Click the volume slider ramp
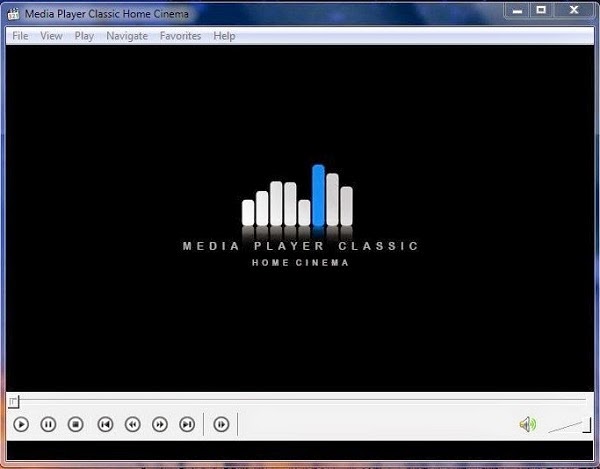 tap(569, 426)
